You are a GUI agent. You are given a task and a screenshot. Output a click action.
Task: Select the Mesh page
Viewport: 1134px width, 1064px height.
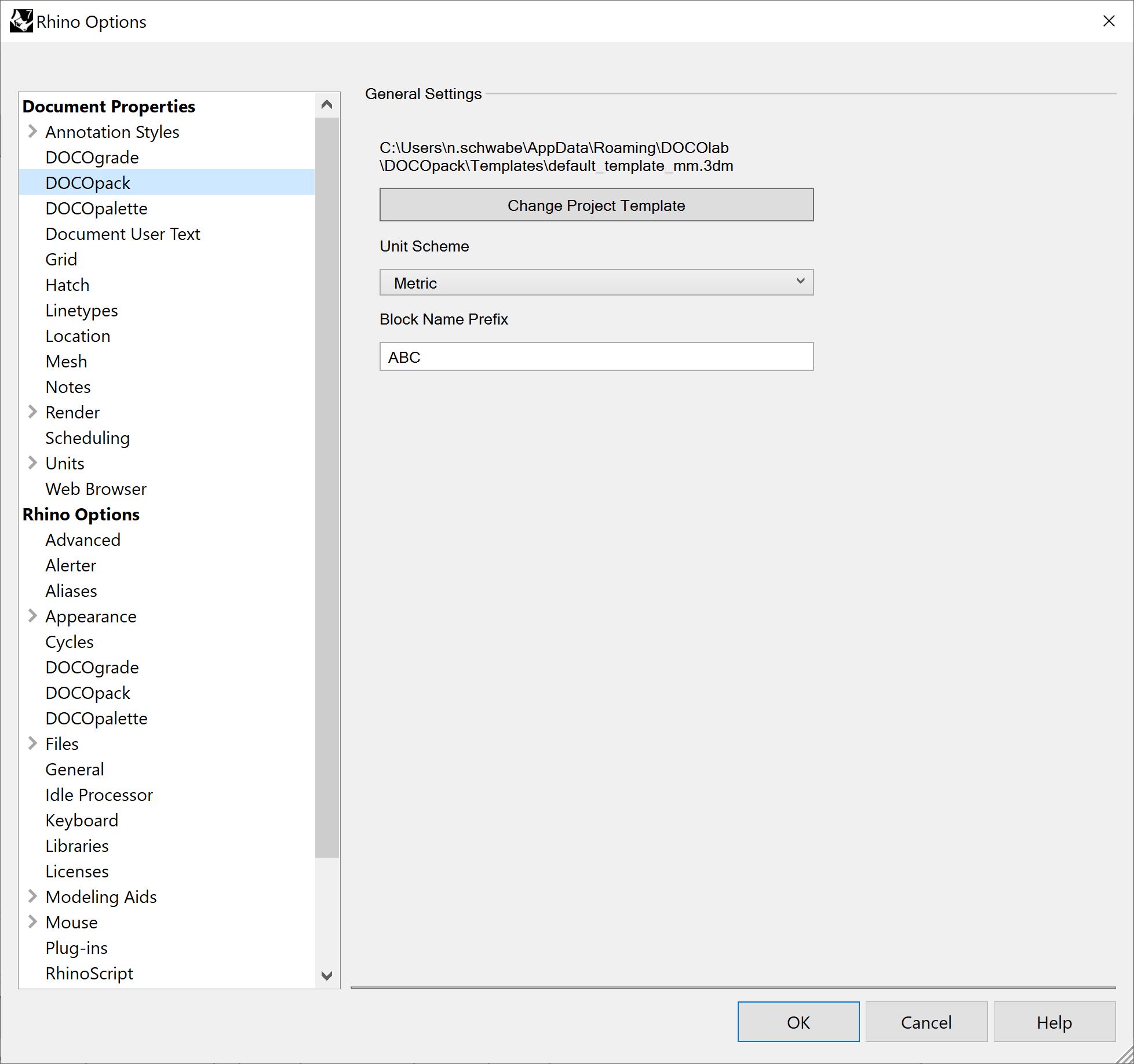pos(67,362)
